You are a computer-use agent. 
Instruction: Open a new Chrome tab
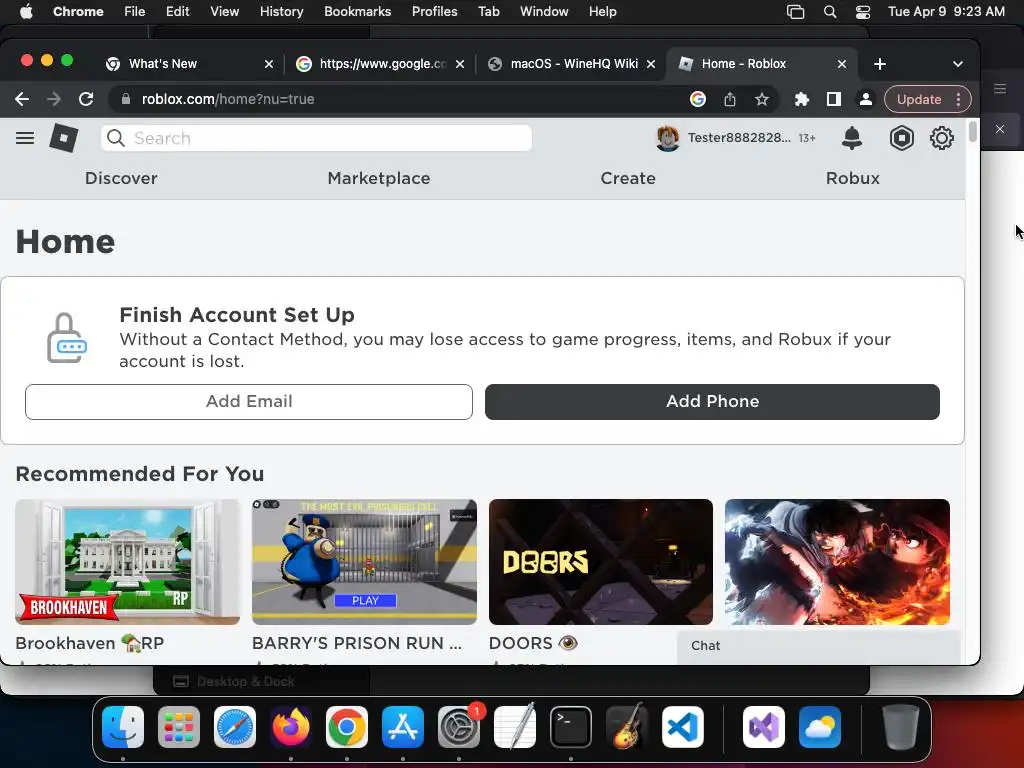point(880,64)
